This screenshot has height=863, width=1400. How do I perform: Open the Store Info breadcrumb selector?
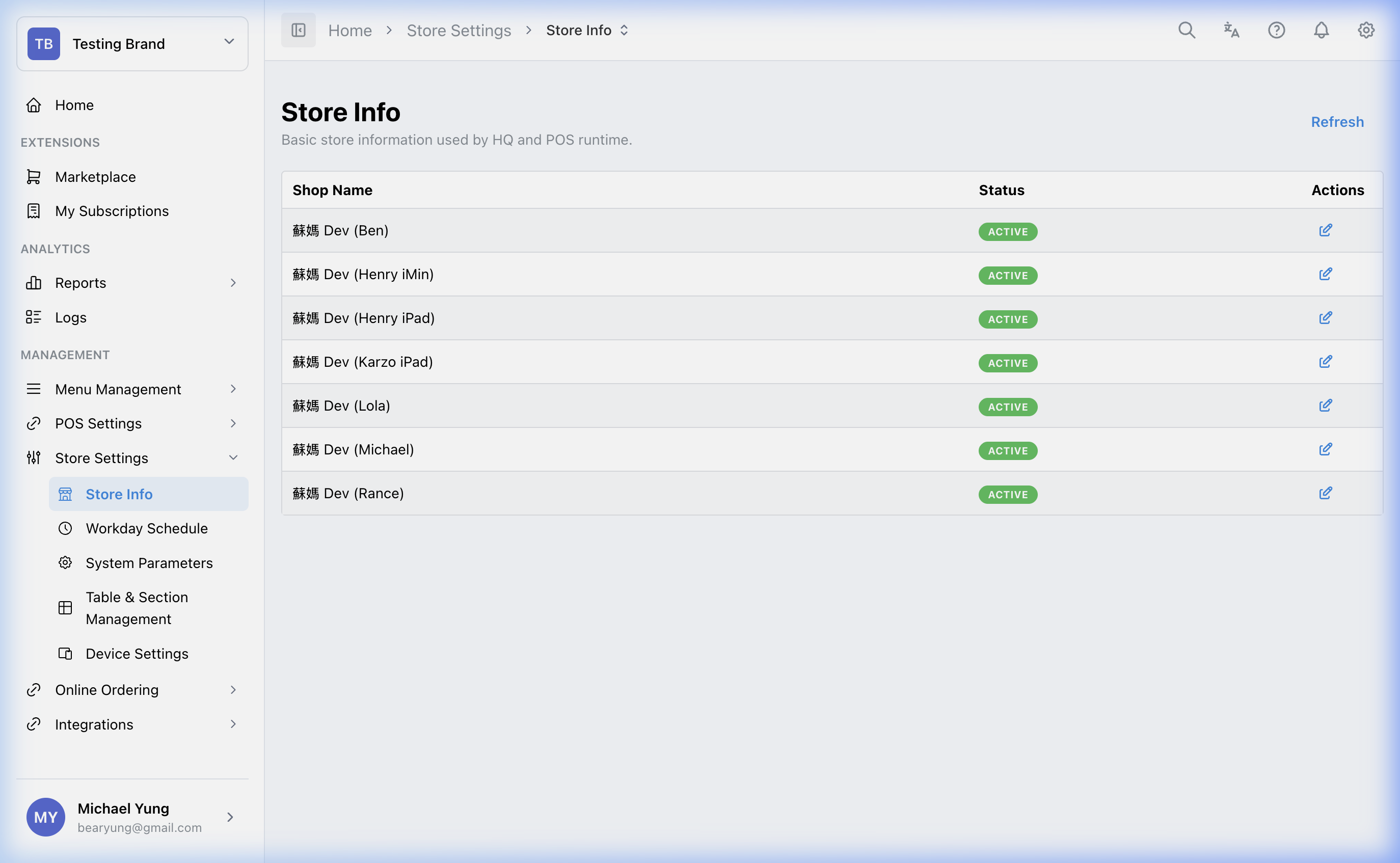click(x=587, y=30)
